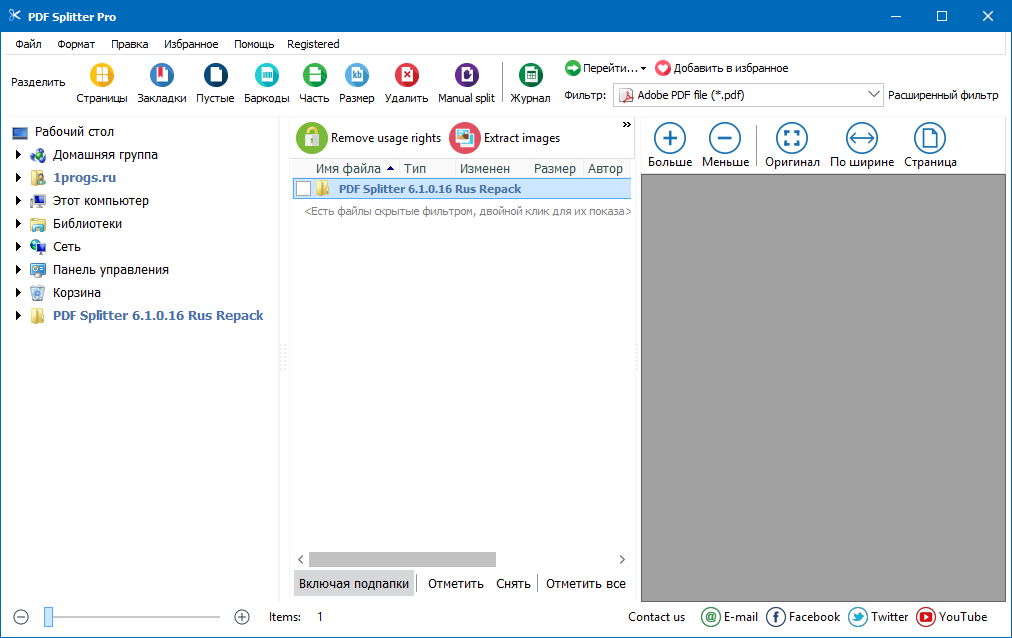The image size is (1012, 638).
Task: Open the Manual split tool
Action: [466, 76]
